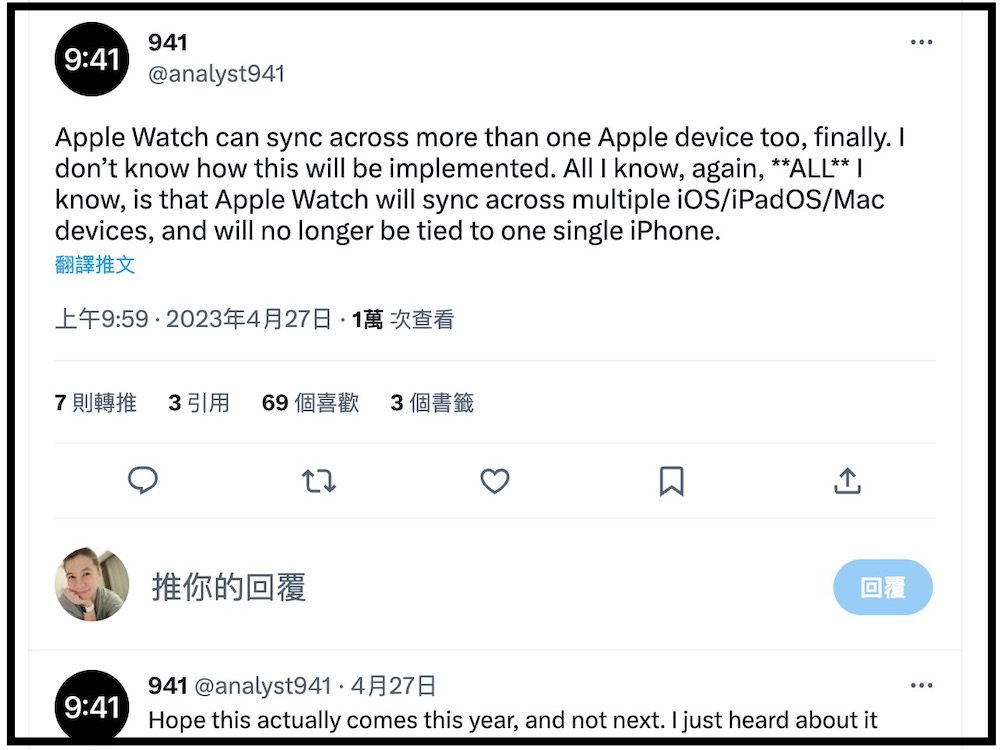Click the 941 display name on reply
The image size is (1000, 750).
[167, 686]
